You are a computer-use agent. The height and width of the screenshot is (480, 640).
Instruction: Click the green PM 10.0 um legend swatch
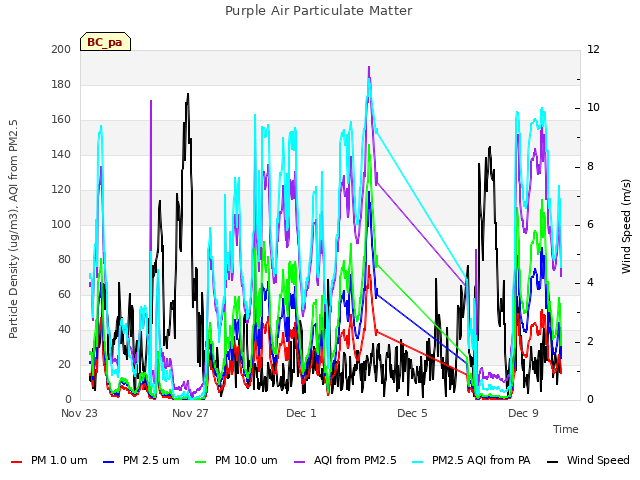[201, 462]
